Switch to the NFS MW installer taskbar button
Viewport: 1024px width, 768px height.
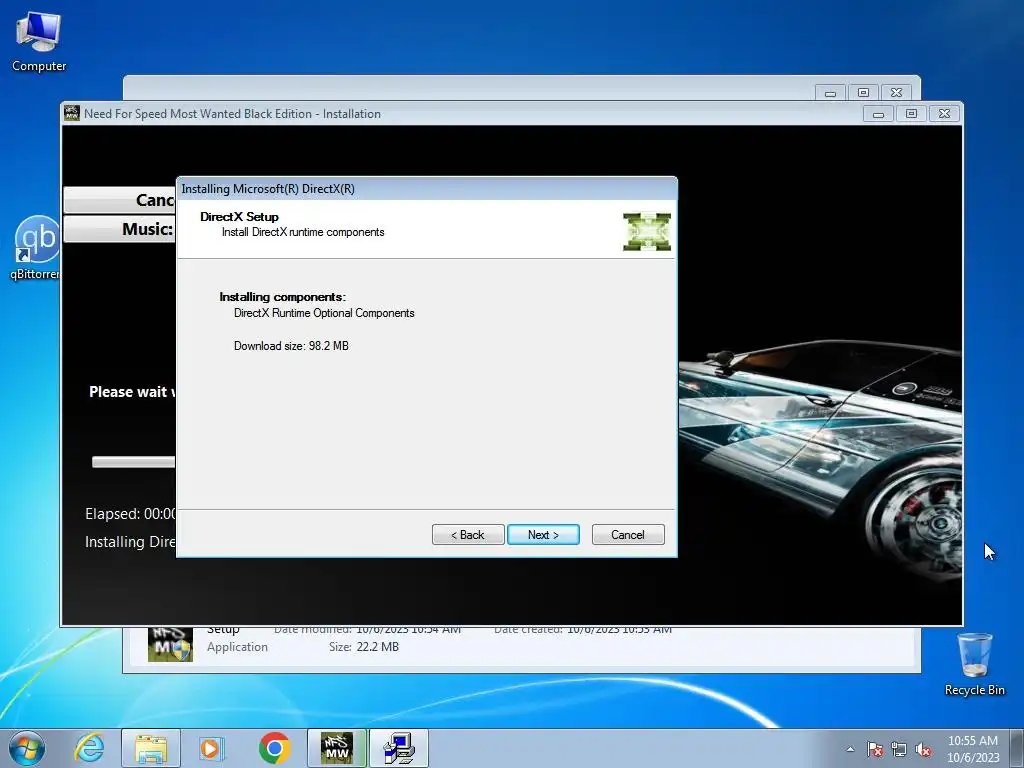click(x=337, y=748)
